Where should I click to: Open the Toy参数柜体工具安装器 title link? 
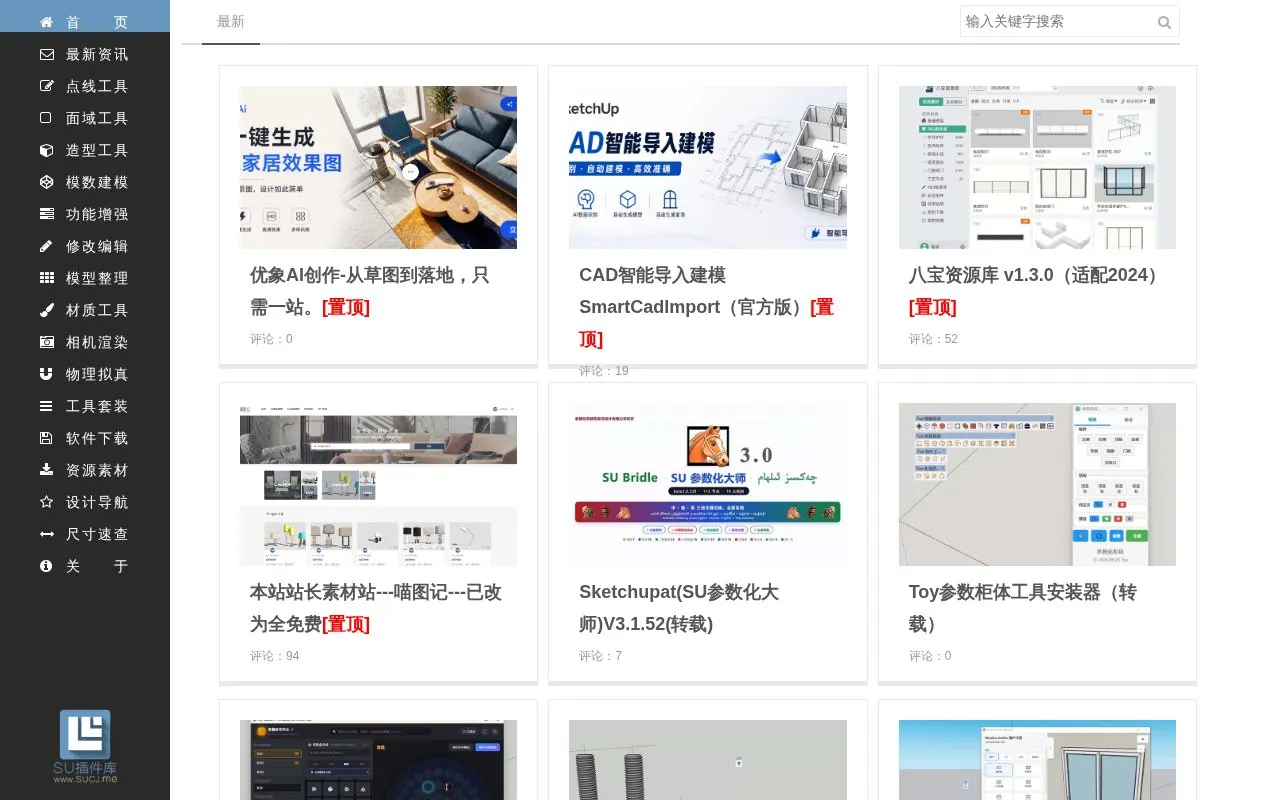pos(1022,608)
